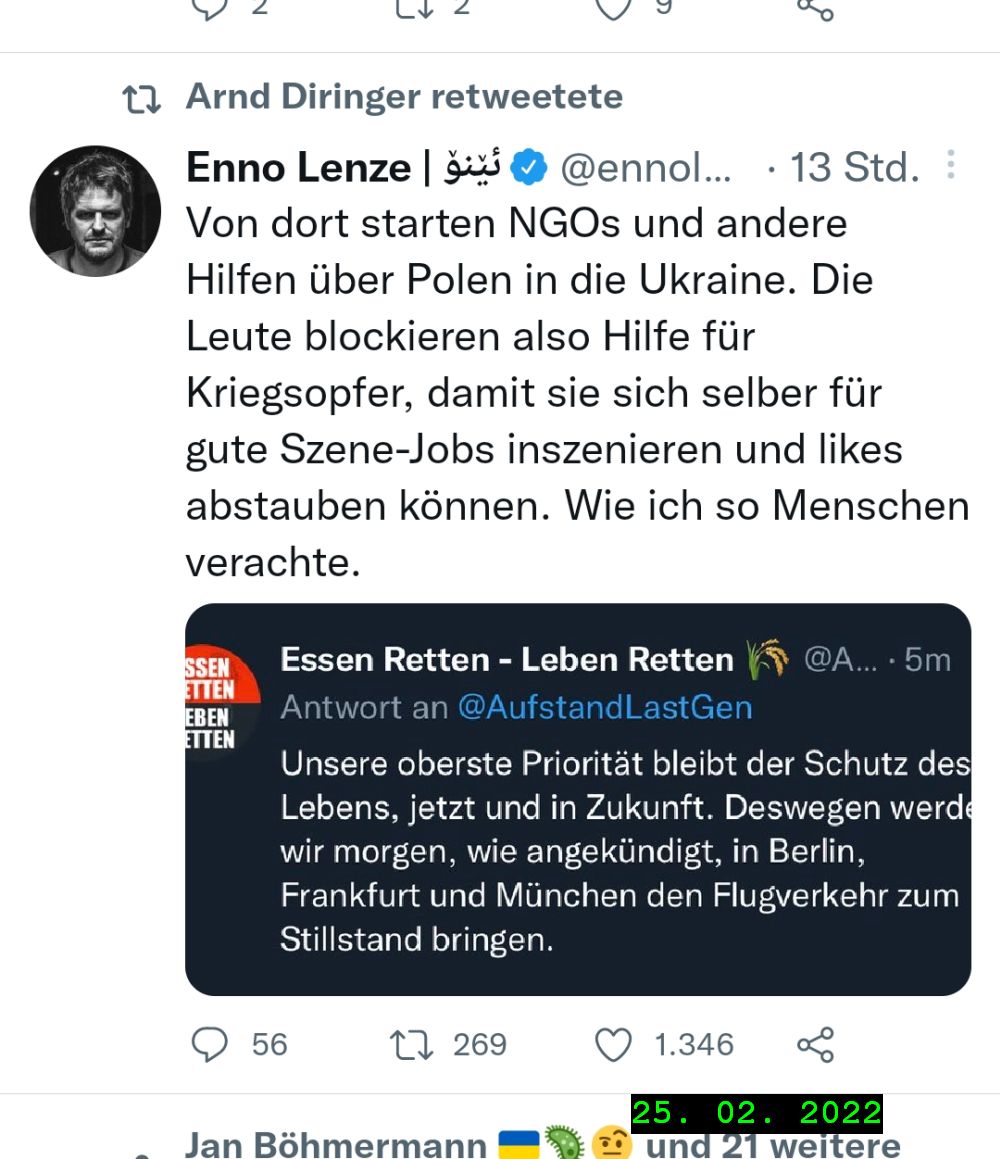Open the quoted Essen Retten tweet

620,850
